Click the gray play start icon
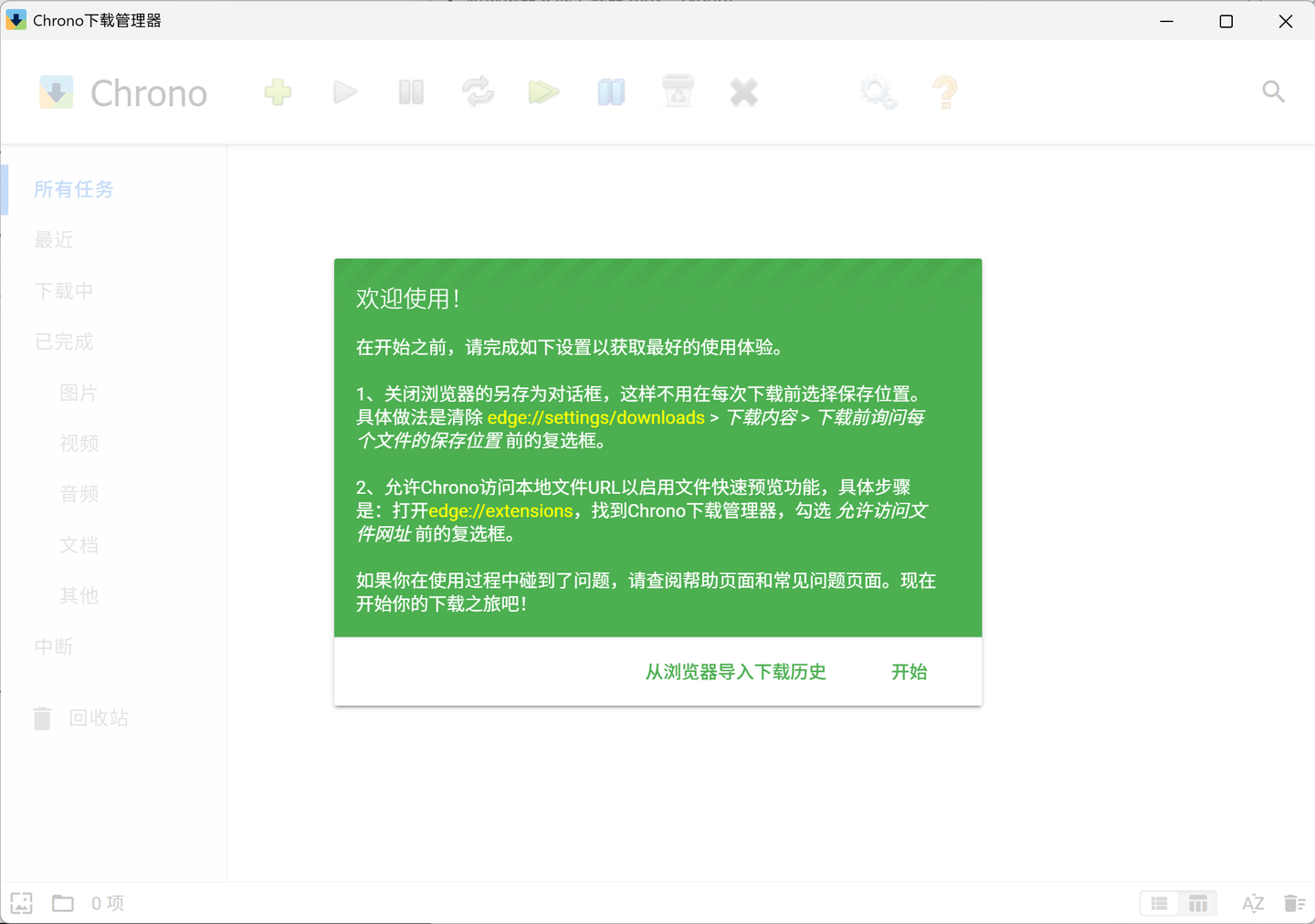 pos(345,92)
